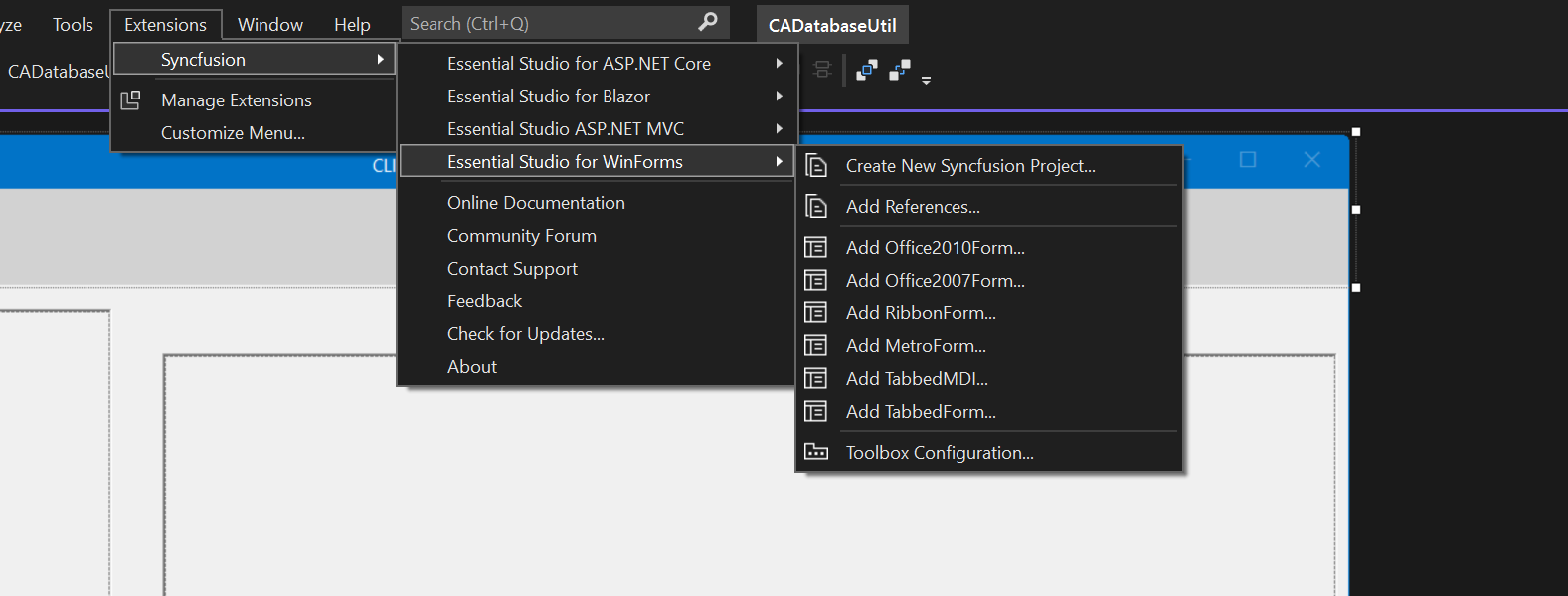Open the toolbar overflow options dropdown
Viewport: 1568px width, 596px height.
926,80
